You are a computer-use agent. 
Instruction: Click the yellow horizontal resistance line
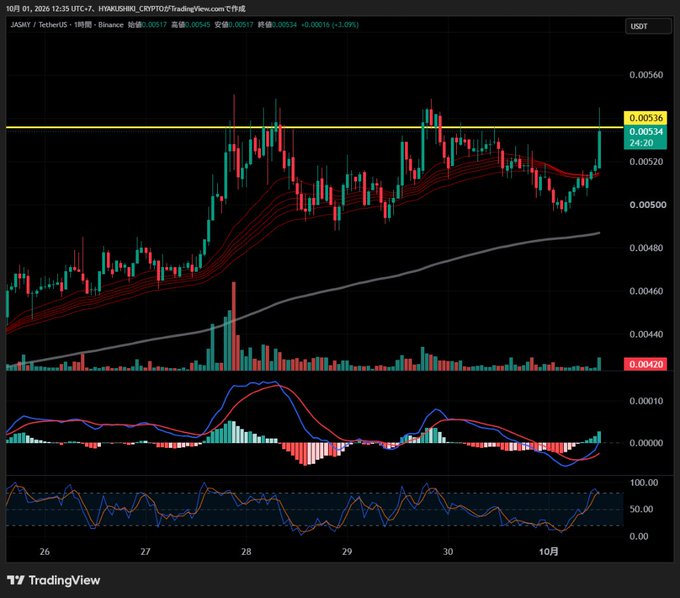click(314, 127)
